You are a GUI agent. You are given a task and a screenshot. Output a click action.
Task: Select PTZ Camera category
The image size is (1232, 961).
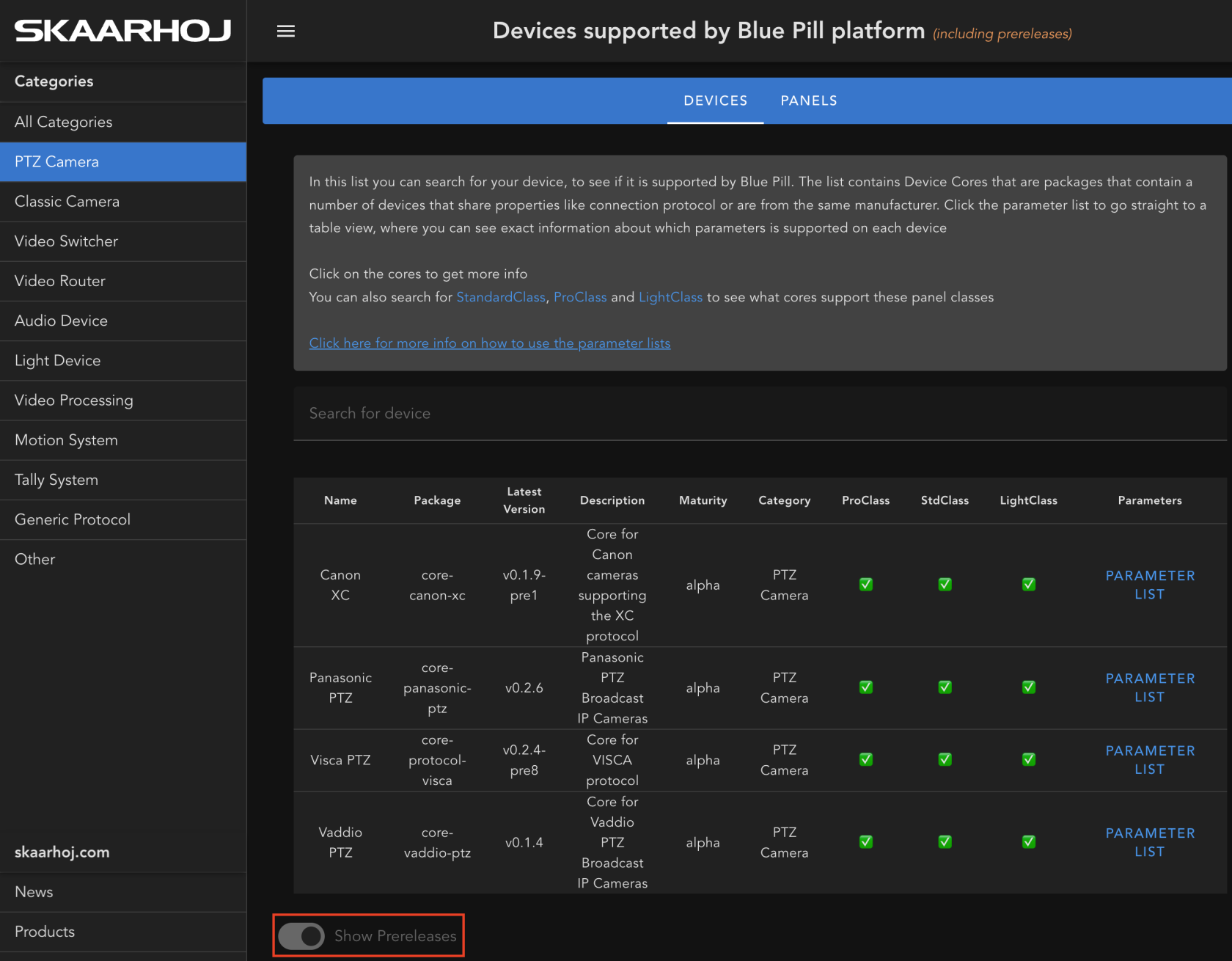click(x=123, y=161)
